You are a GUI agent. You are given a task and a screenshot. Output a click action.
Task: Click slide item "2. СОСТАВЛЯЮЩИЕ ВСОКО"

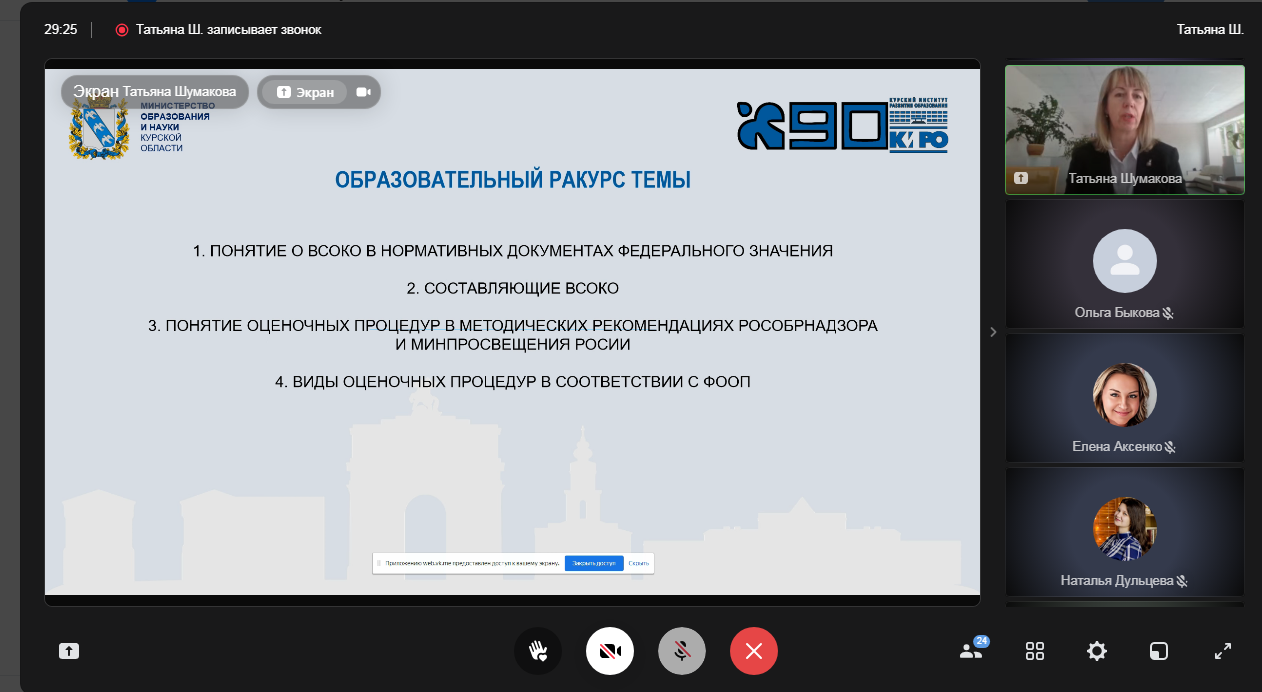[513, 288]
